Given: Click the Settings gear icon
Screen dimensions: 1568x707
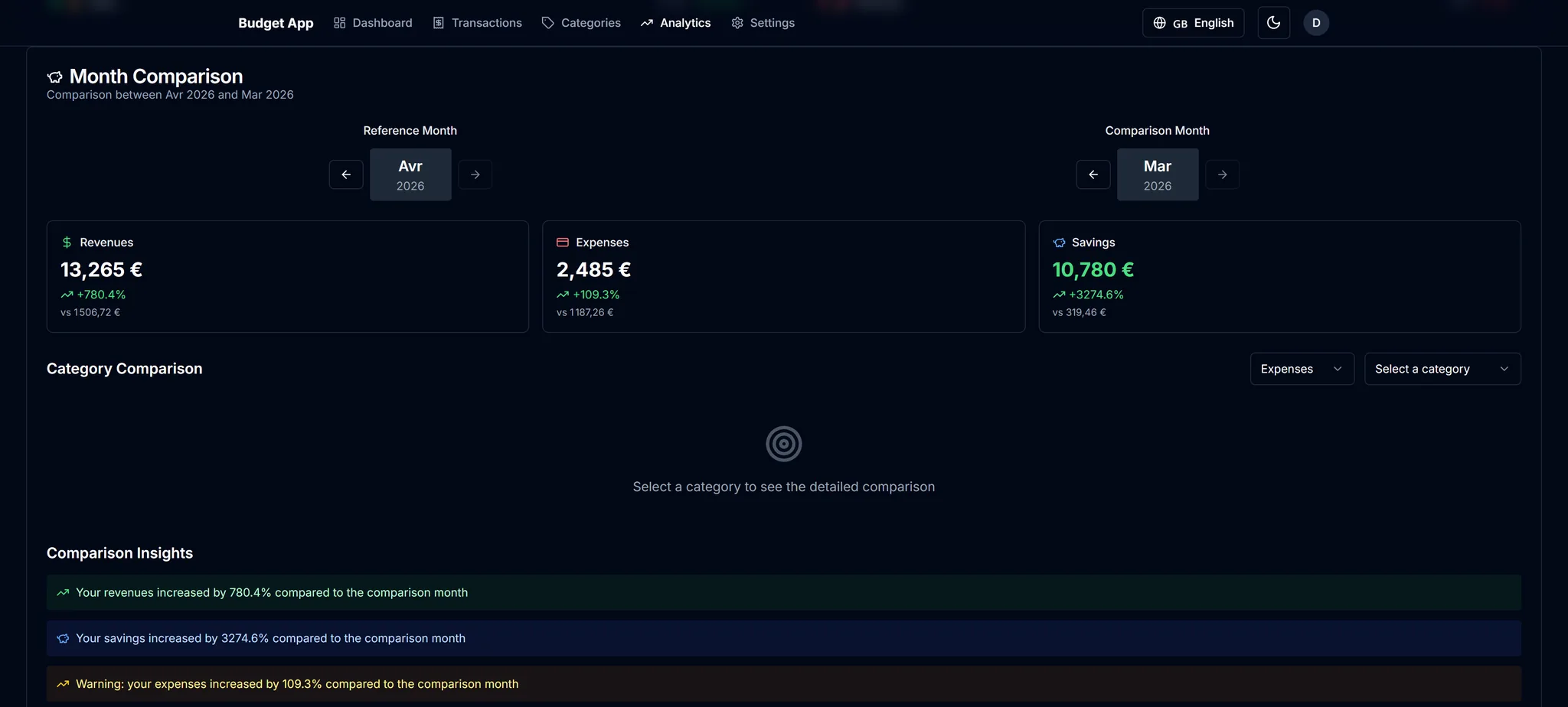Looking at the screenshot, I should (737, 23).
